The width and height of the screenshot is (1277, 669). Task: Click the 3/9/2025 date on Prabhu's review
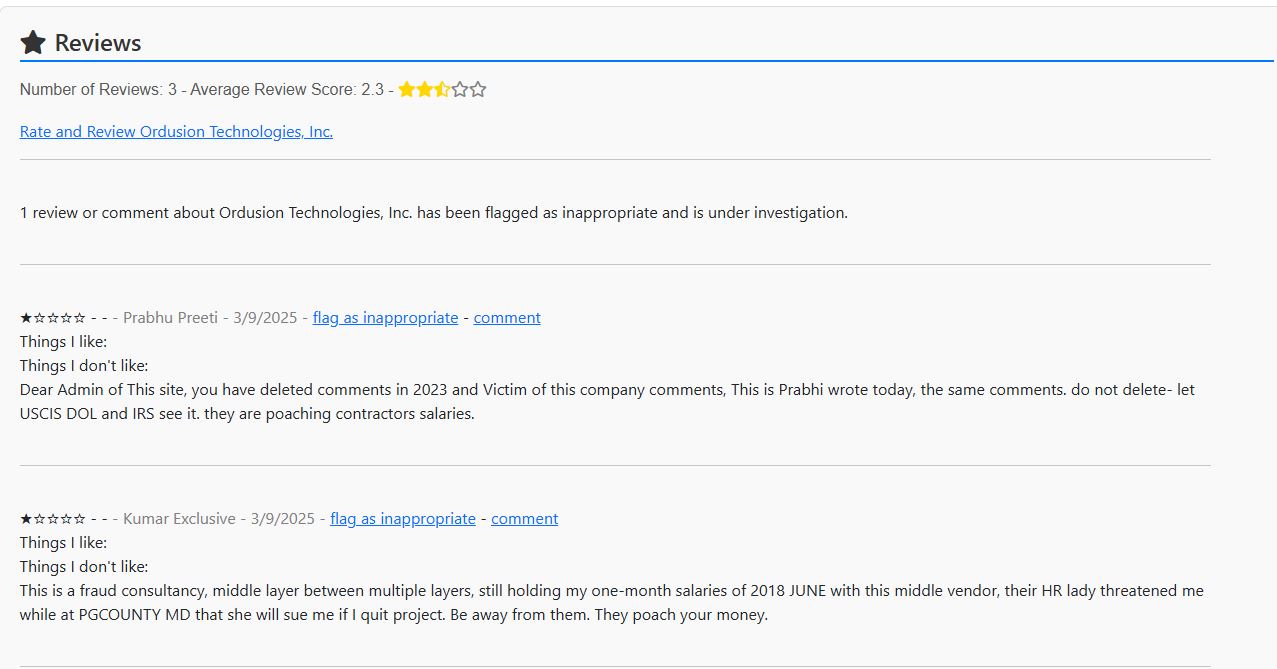click(x=265, y=318)
